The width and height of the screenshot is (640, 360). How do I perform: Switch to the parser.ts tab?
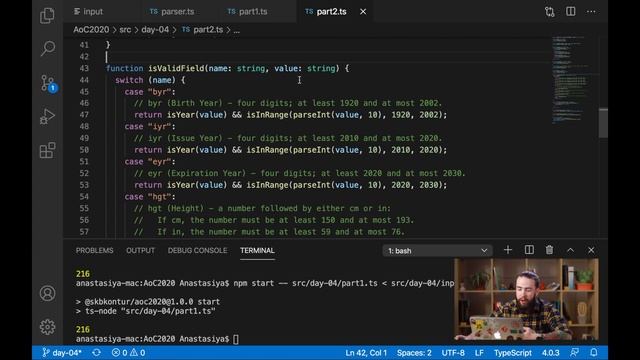[x=172, y=12]
